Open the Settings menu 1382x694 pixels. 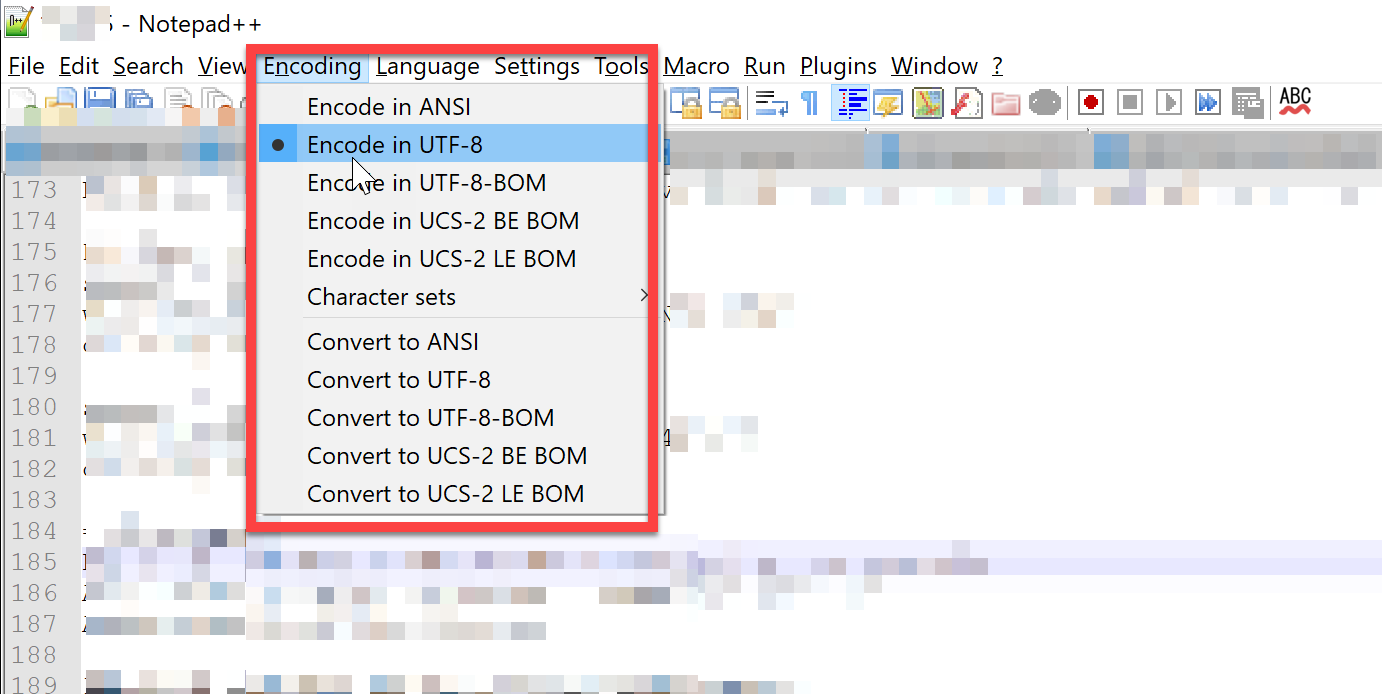537,66
